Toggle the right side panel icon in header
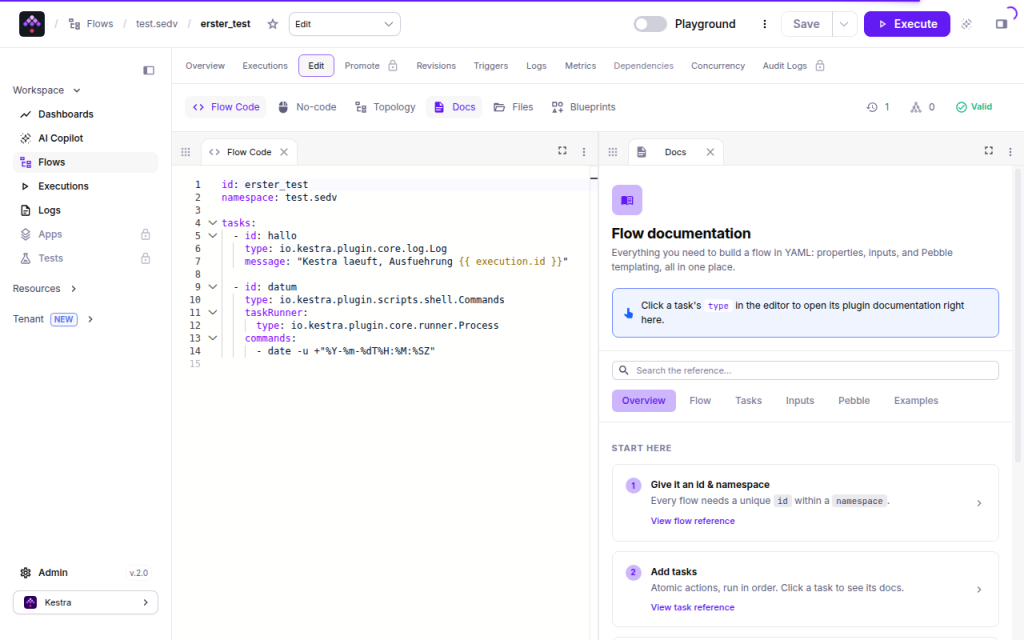This screenshot has height=640, width=1024. 1001,24
